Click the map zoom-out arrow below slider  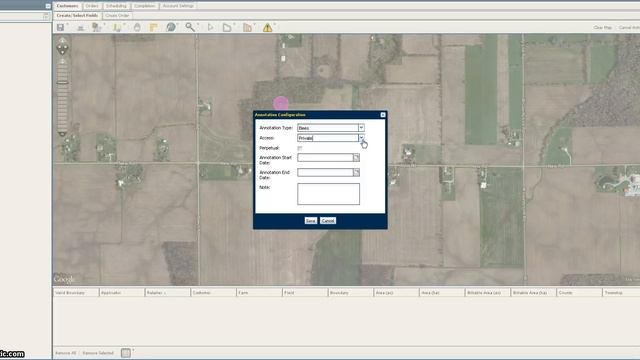[62, 134]
